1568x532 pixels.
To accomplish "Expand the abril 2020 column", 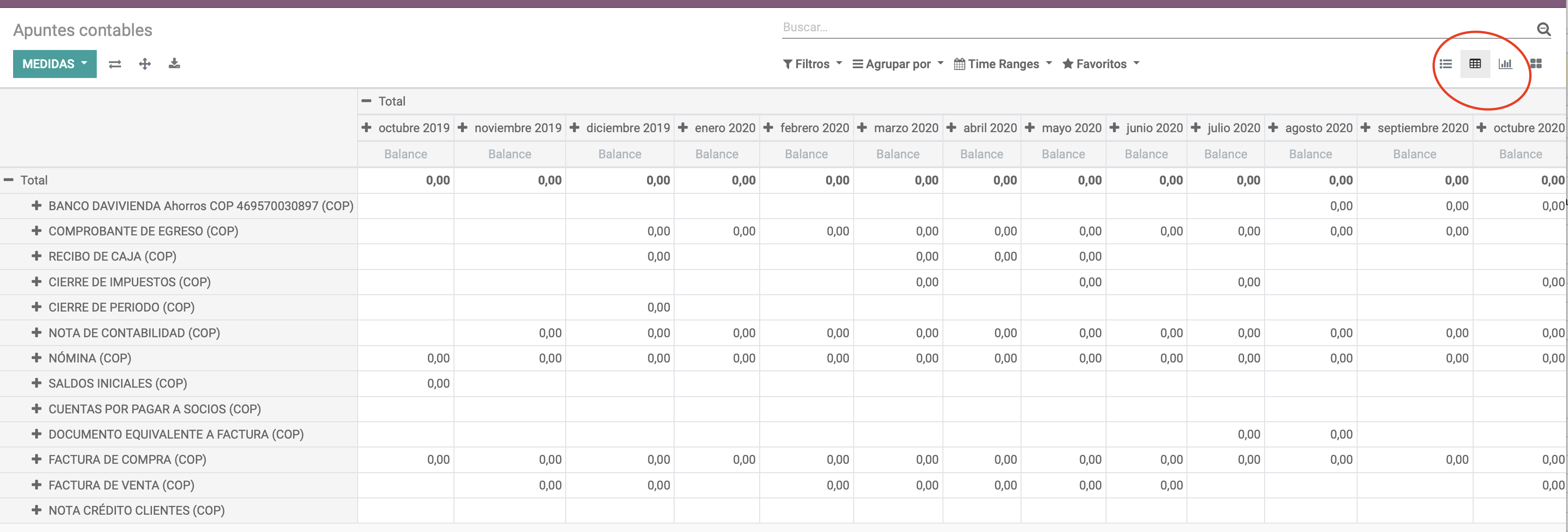I will [951, 128].
